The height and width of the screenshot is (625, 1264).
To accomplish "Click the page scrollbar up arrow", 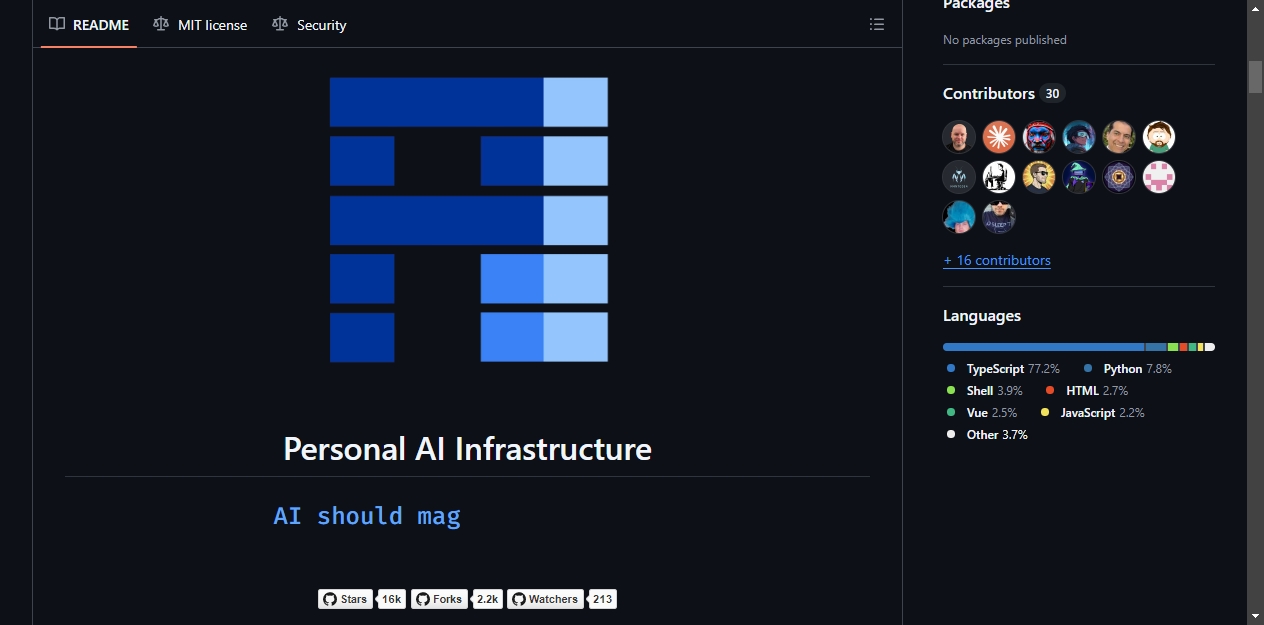I will [1255, 8].
